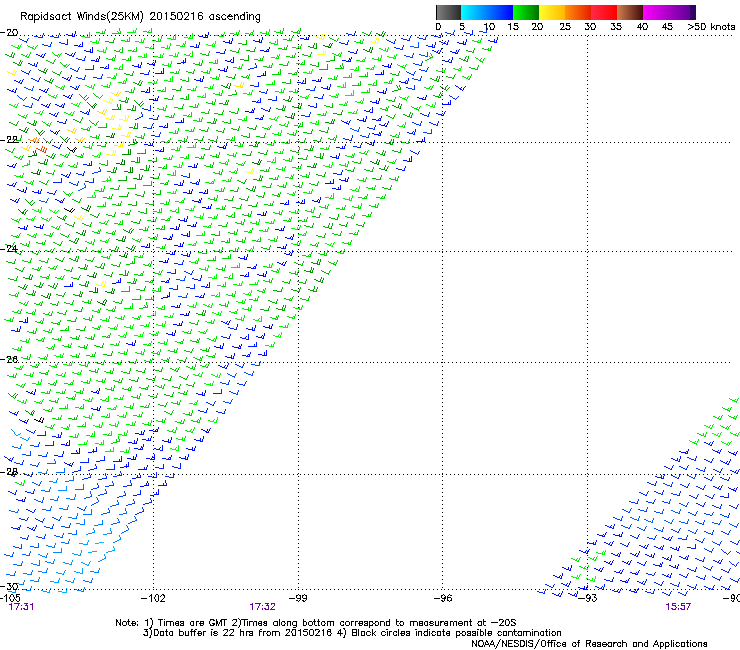The image size is (740, 650).
Task: Click the '-28' latitude axis label
Action: (x=9, y=472)
